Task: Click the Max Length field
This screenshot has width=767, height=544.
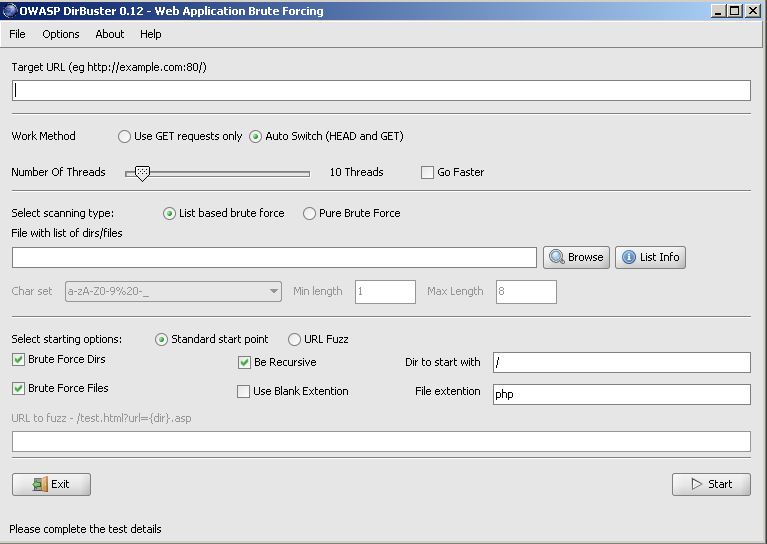Action: point(526,292)
